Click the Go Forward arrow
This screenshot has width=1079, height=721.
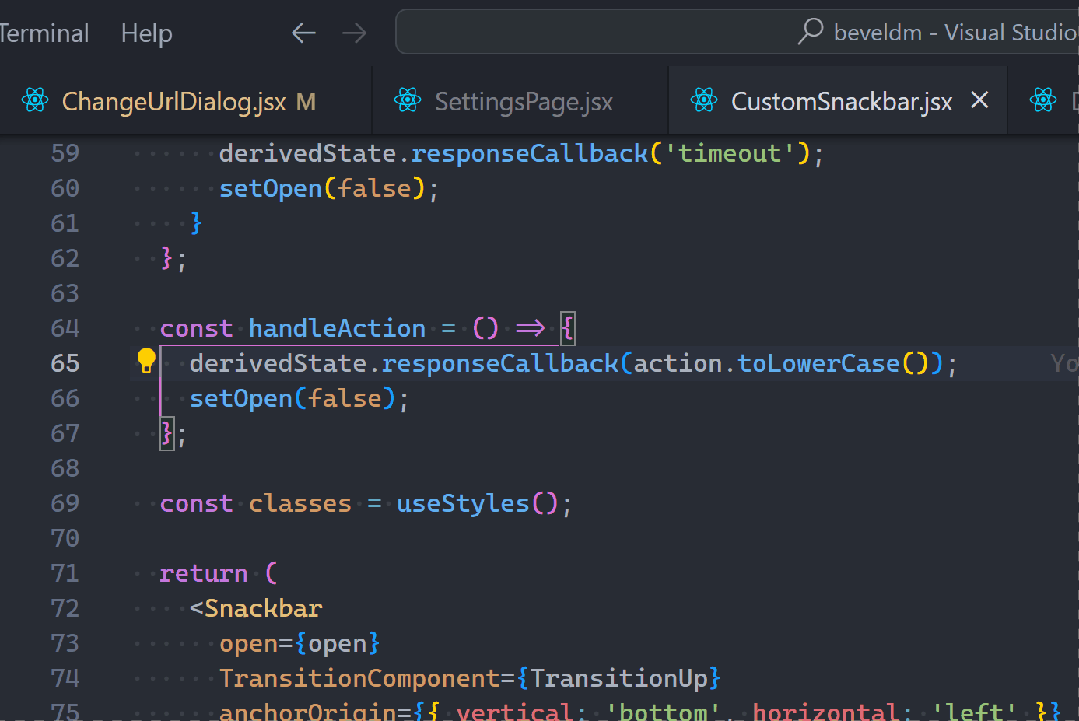(x=354, y=33)
